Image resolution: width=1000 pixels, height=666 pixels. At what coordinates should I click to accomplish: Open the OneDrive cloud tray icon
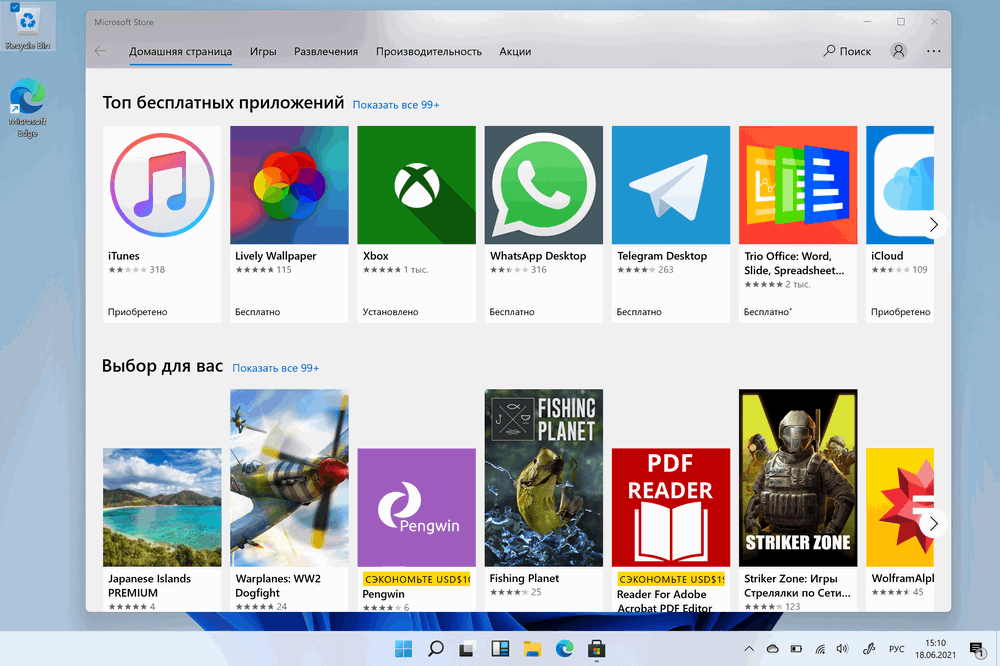tap(772, 649)
